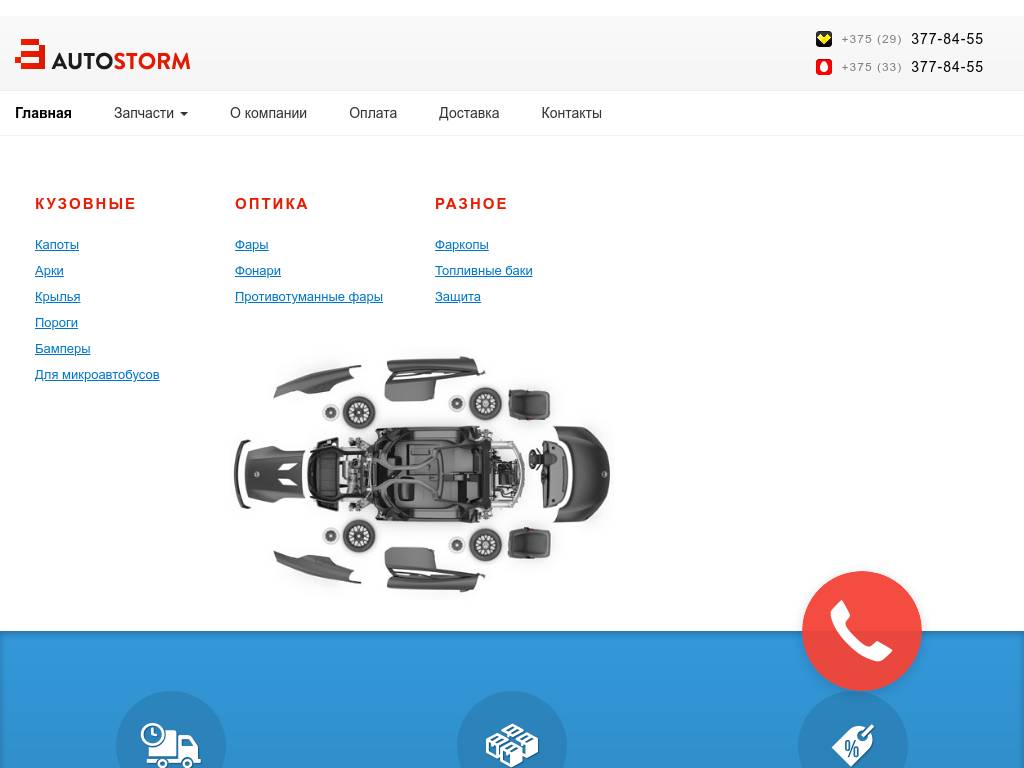Select the Для микроавтобусов link
This screenshot has height=768, width=1024.
97,375
